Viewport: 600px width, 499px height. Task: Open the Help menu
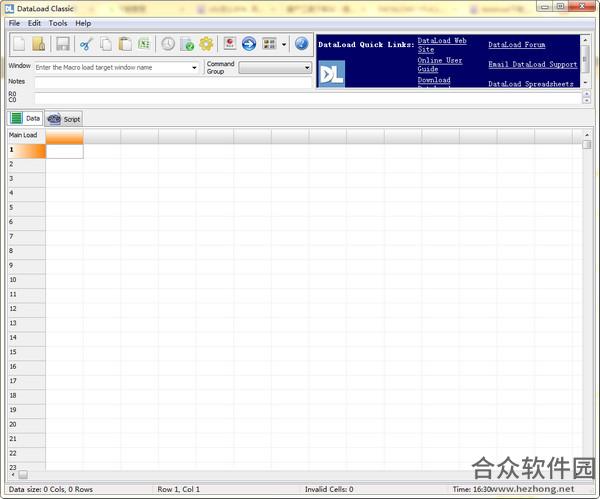pyautogui.click(x=83, y=23)
